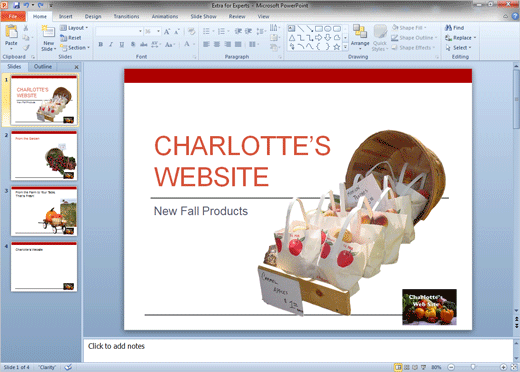Image resolution: width=520 pixels, height=372 pixels.
Task: Click the Save icon in quick access toolbar
Action: click(16, 5)
